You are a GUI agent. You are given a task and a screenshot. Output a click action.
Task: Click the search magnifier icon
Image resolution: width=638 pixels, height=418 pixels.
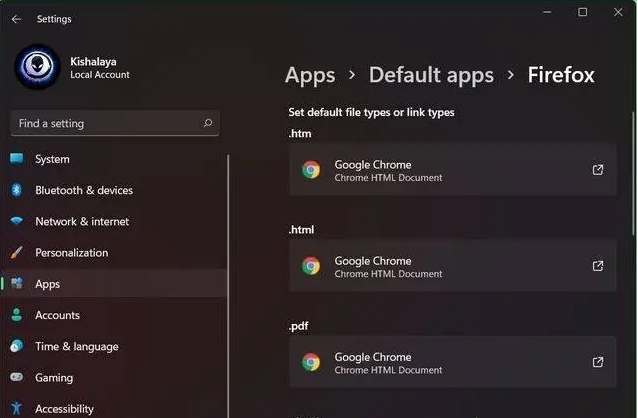tap(207, 124)
